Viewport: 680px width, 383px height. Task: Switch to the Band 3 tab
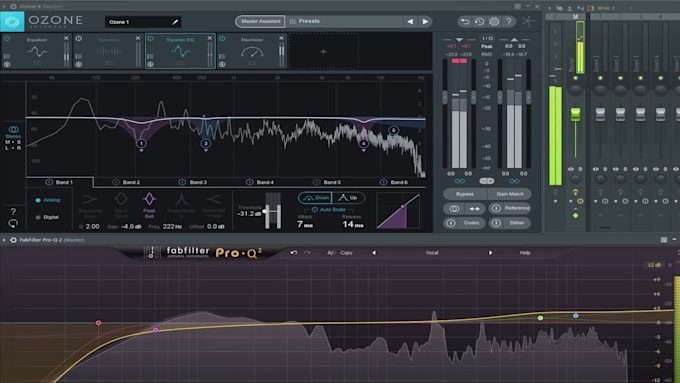tap(193, 182)
